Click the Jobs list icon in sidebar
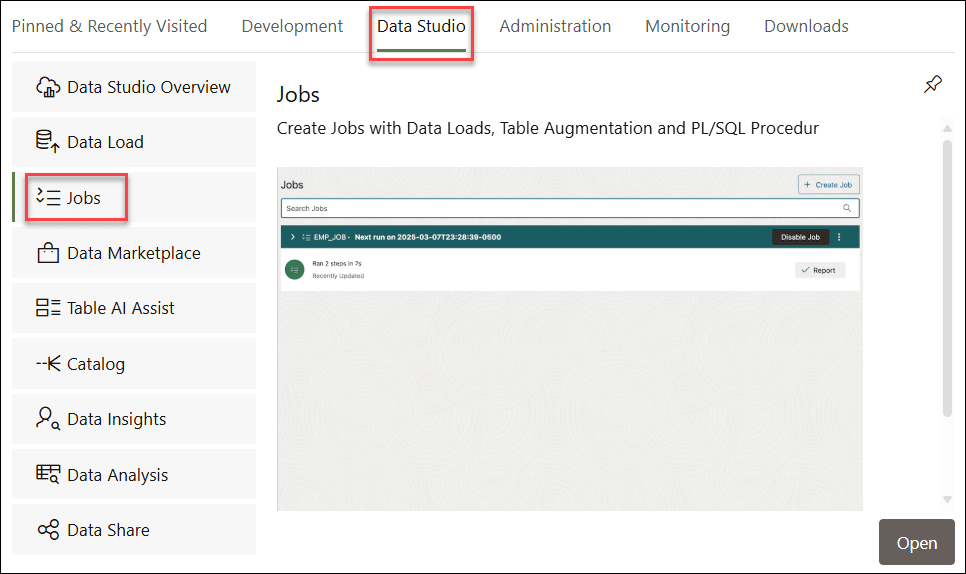This screenshot has width=966, height=574. click(x=48, y=198)
